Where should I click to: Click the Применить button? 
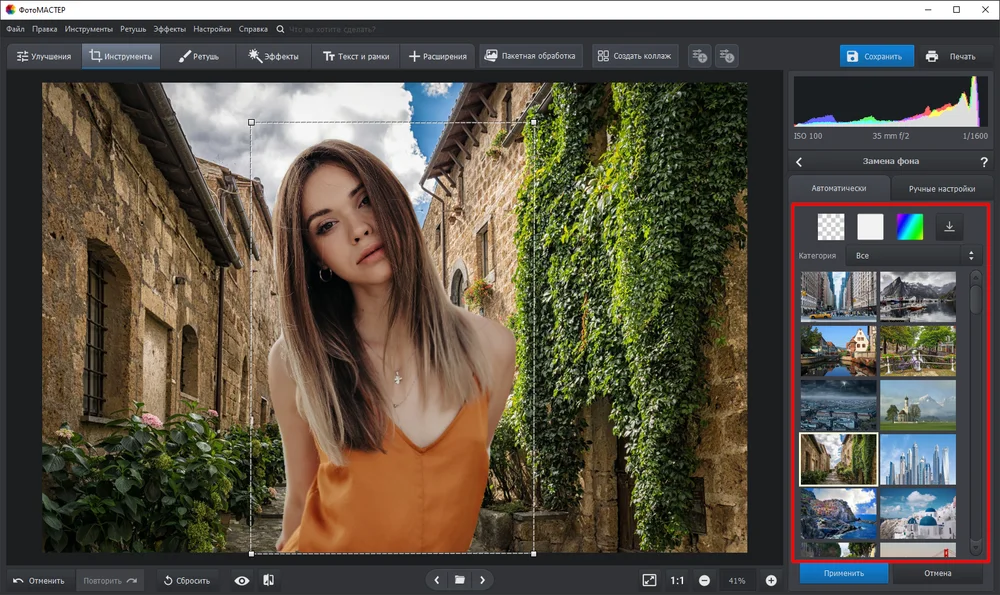pyautogui.click(x=844, y=573)
